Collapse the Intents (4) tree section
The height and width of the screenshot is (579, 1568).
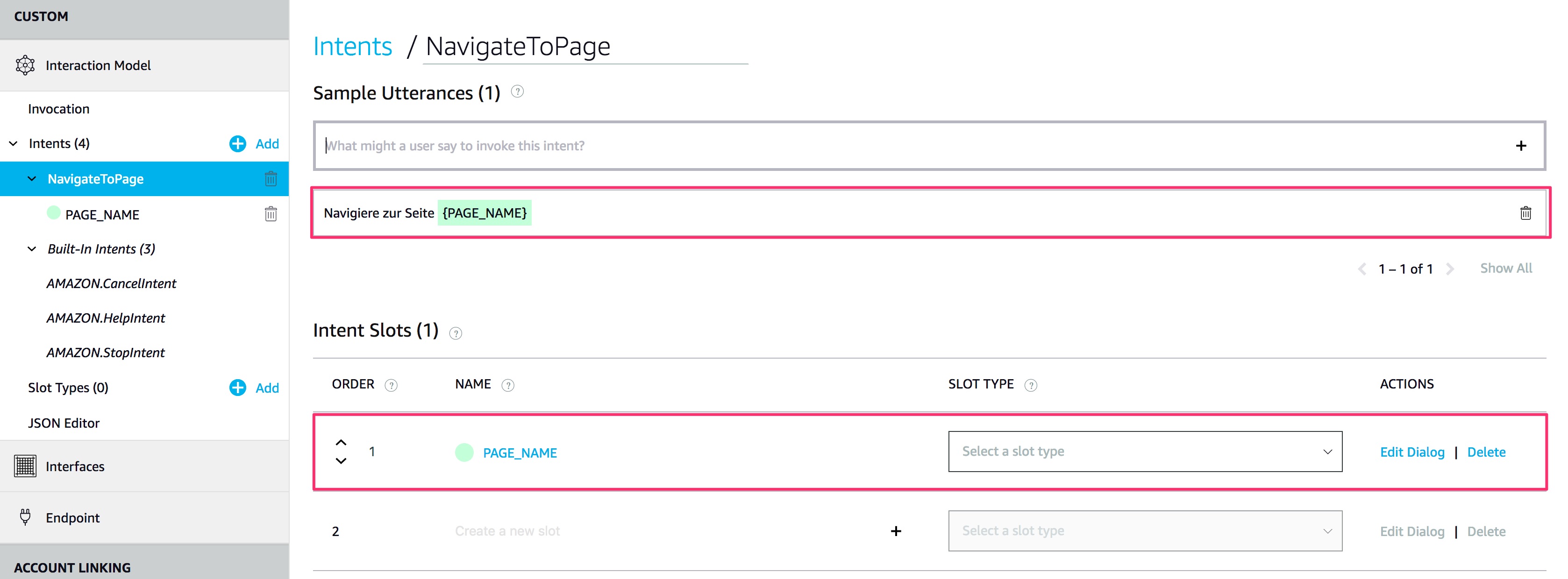pyautogui.click(x=14, y=143)
